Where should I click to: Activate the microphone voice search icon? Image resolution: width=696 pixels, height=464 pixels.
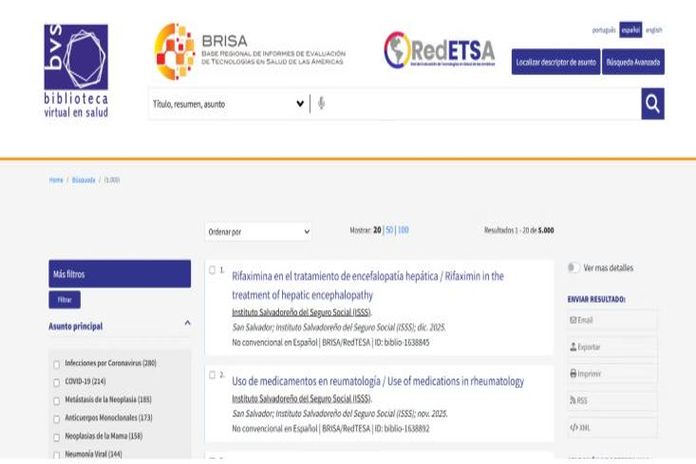[321, 103]
